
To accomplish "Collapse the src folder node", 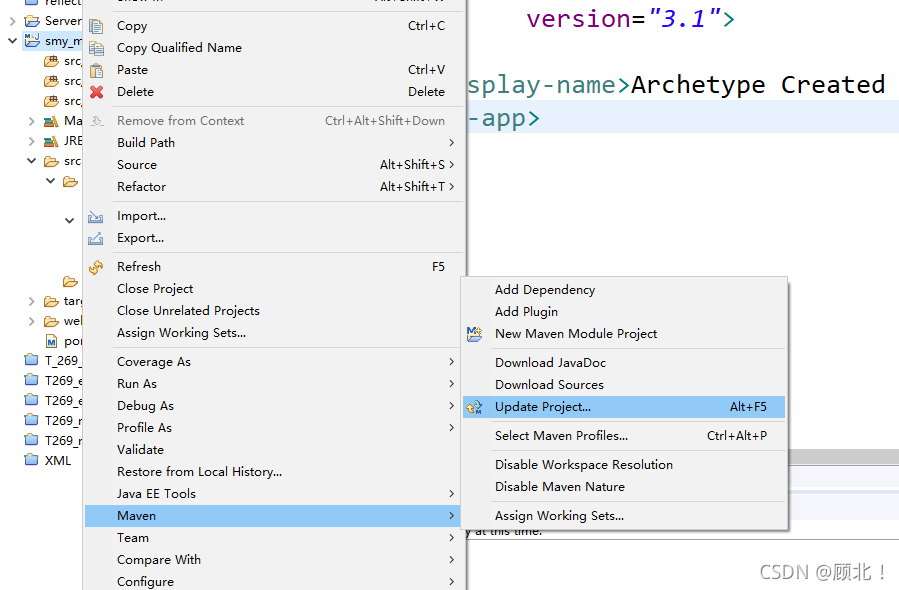I will [32, 161].
